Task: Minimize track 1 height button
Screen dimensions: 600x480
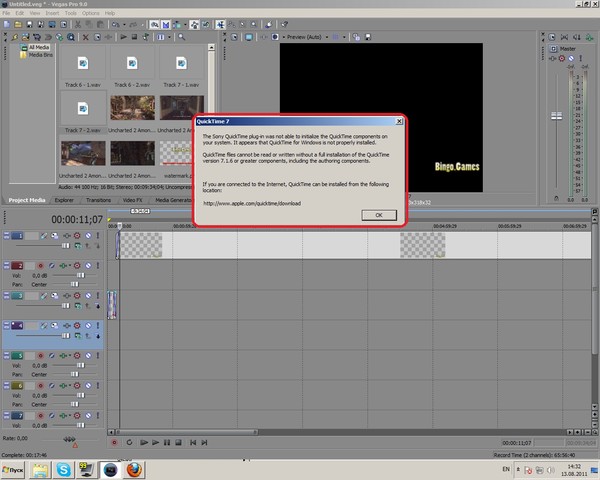Action: [7, 235]
